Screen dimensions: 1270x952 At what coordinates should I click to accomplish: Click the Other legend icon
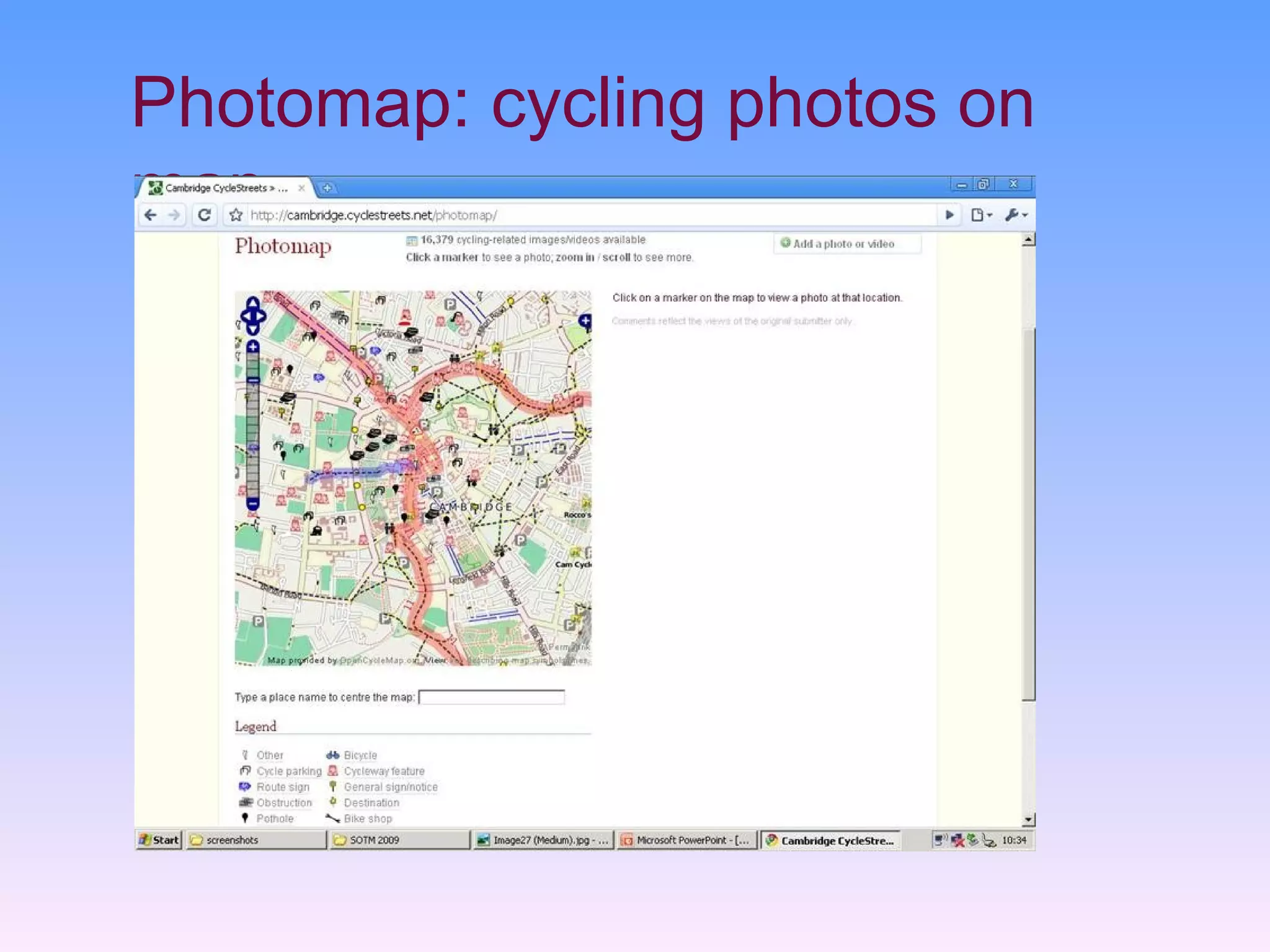245,755
